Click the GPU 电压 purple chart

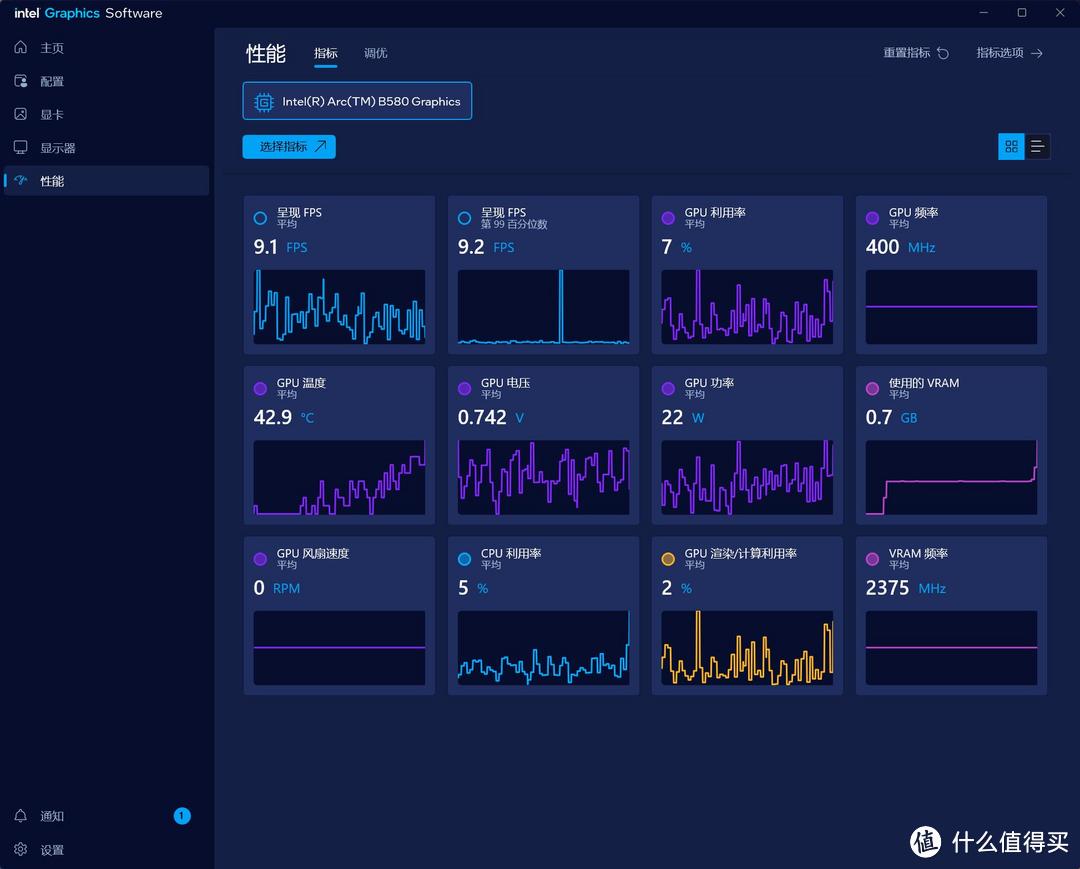click(x=543, y=477)
